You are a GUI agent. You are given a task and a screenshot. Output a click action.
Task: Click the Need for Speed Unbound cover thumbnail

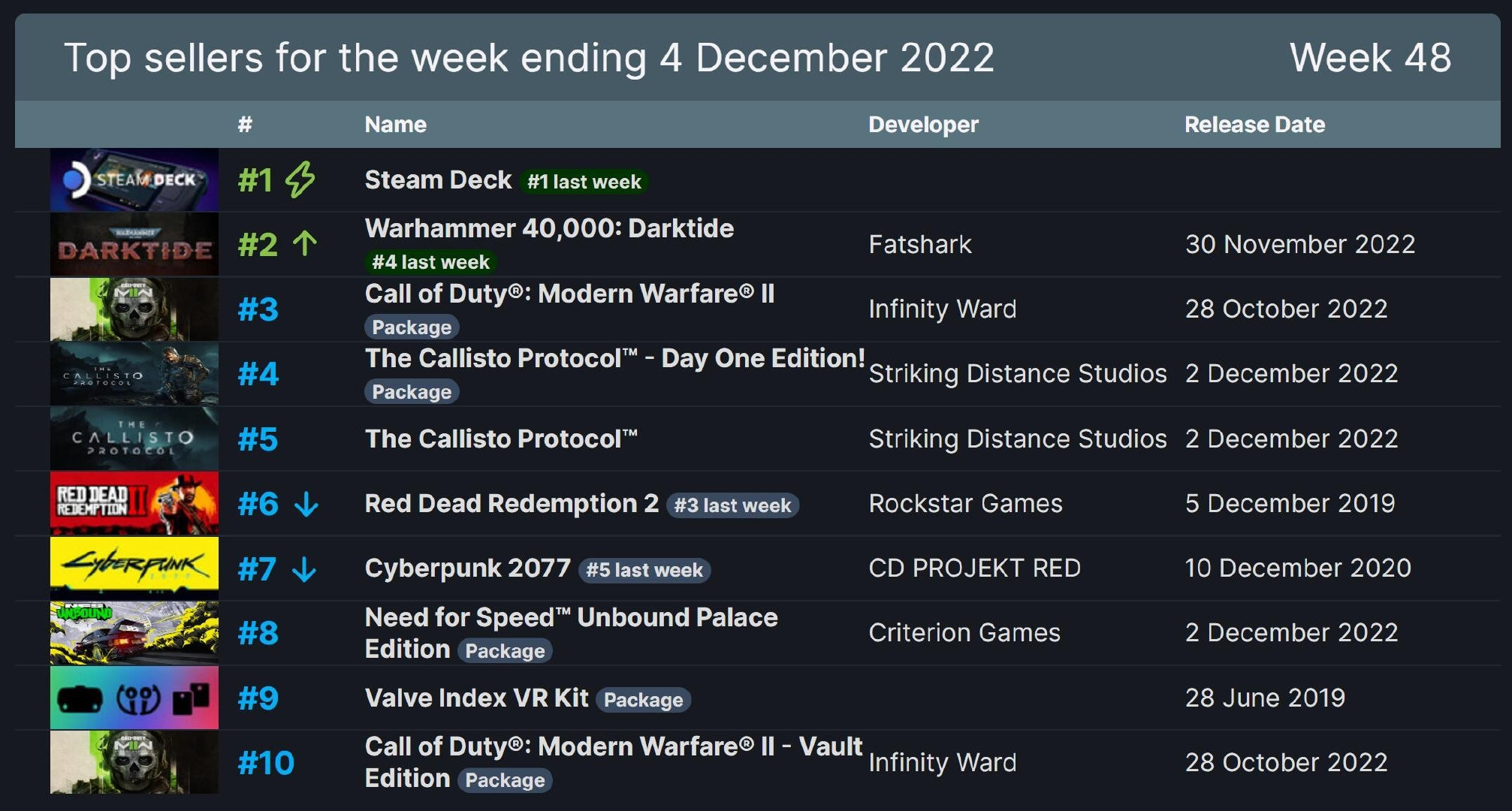(x=134, y=633)
